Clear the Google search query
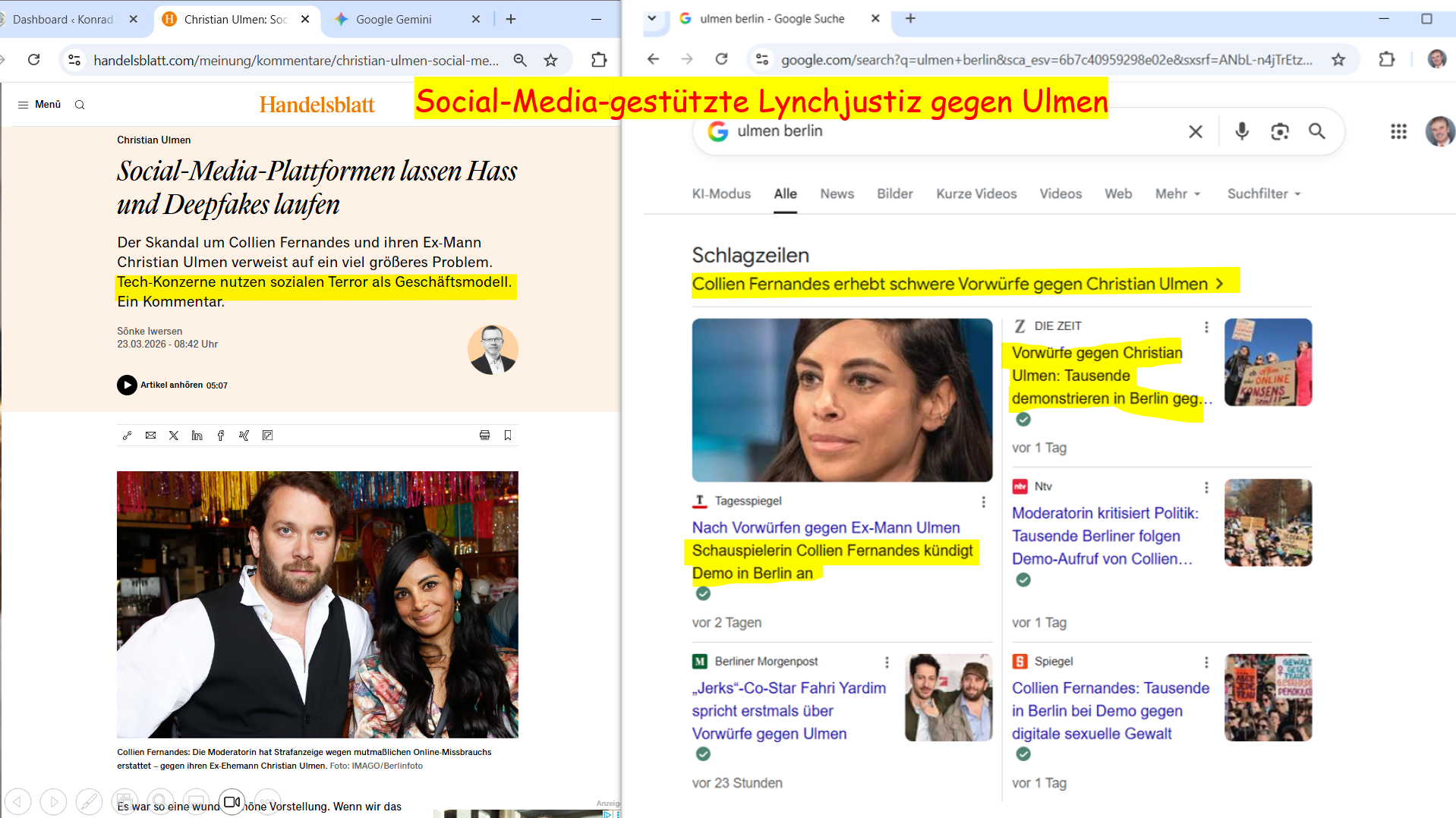This screenshot has height=818, width=1456. [x=1195, y=131]
